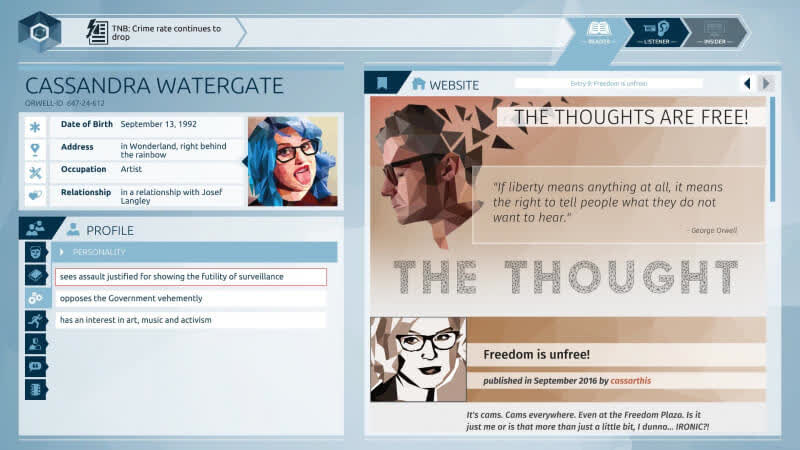Click the Occupation tools icon
This screenshot has width=800, height=450.
tap(35, 172)
